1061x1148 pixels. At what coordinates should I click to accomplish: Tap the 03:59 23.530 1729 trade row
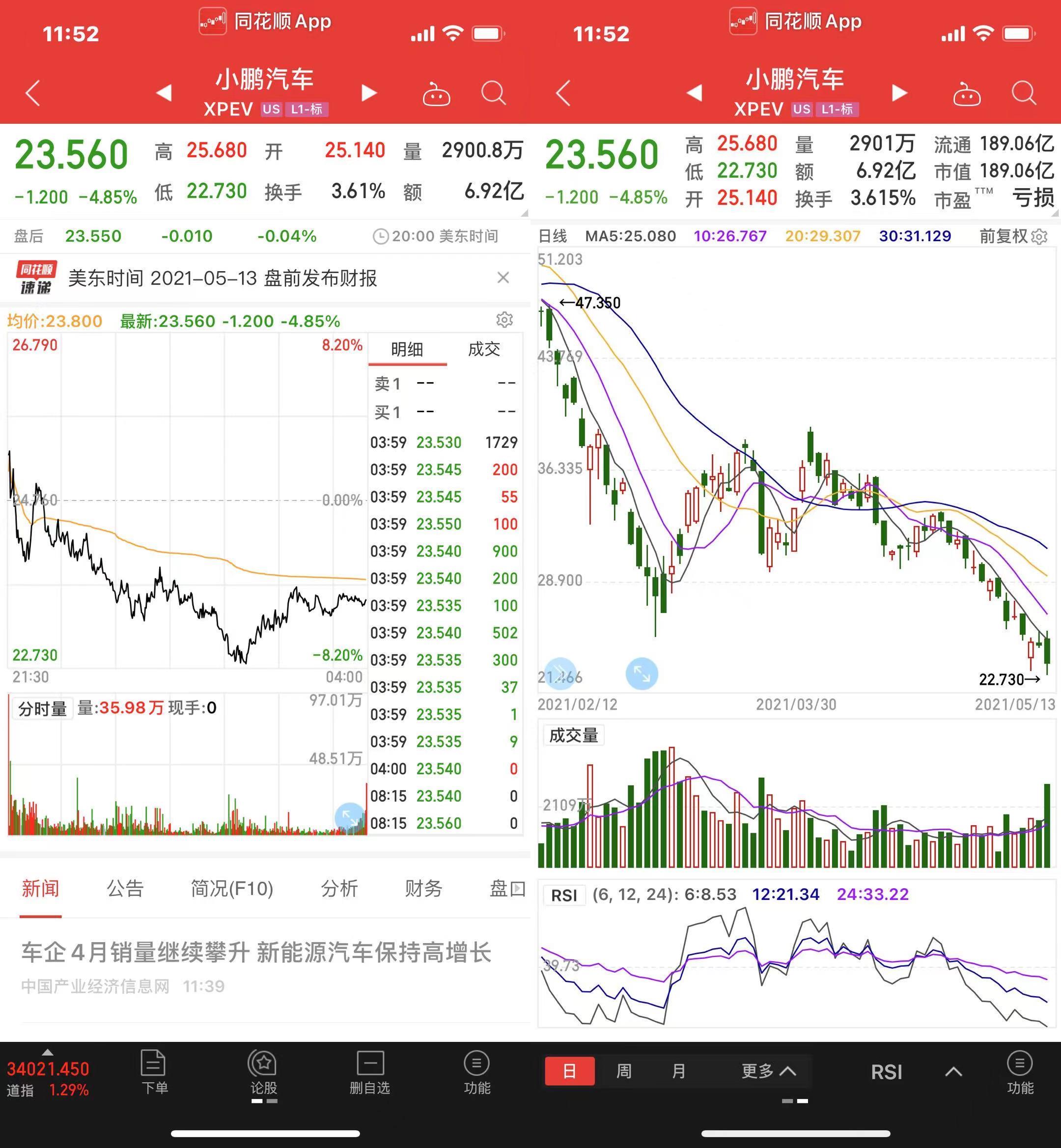(x=445, y=442)
